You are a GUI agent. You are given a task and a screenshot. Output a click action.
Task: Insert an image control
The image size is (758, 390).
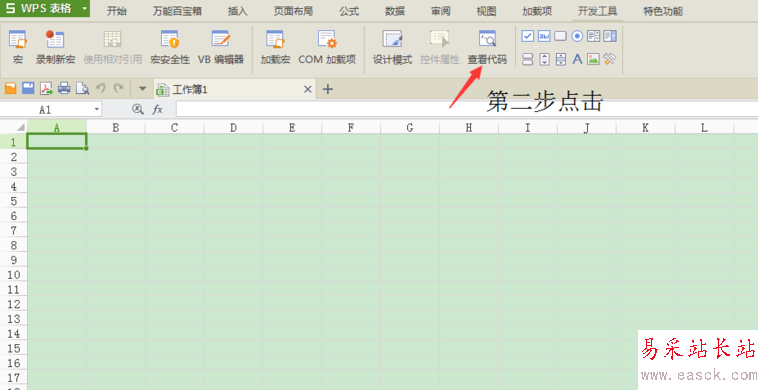coord(593,59)
